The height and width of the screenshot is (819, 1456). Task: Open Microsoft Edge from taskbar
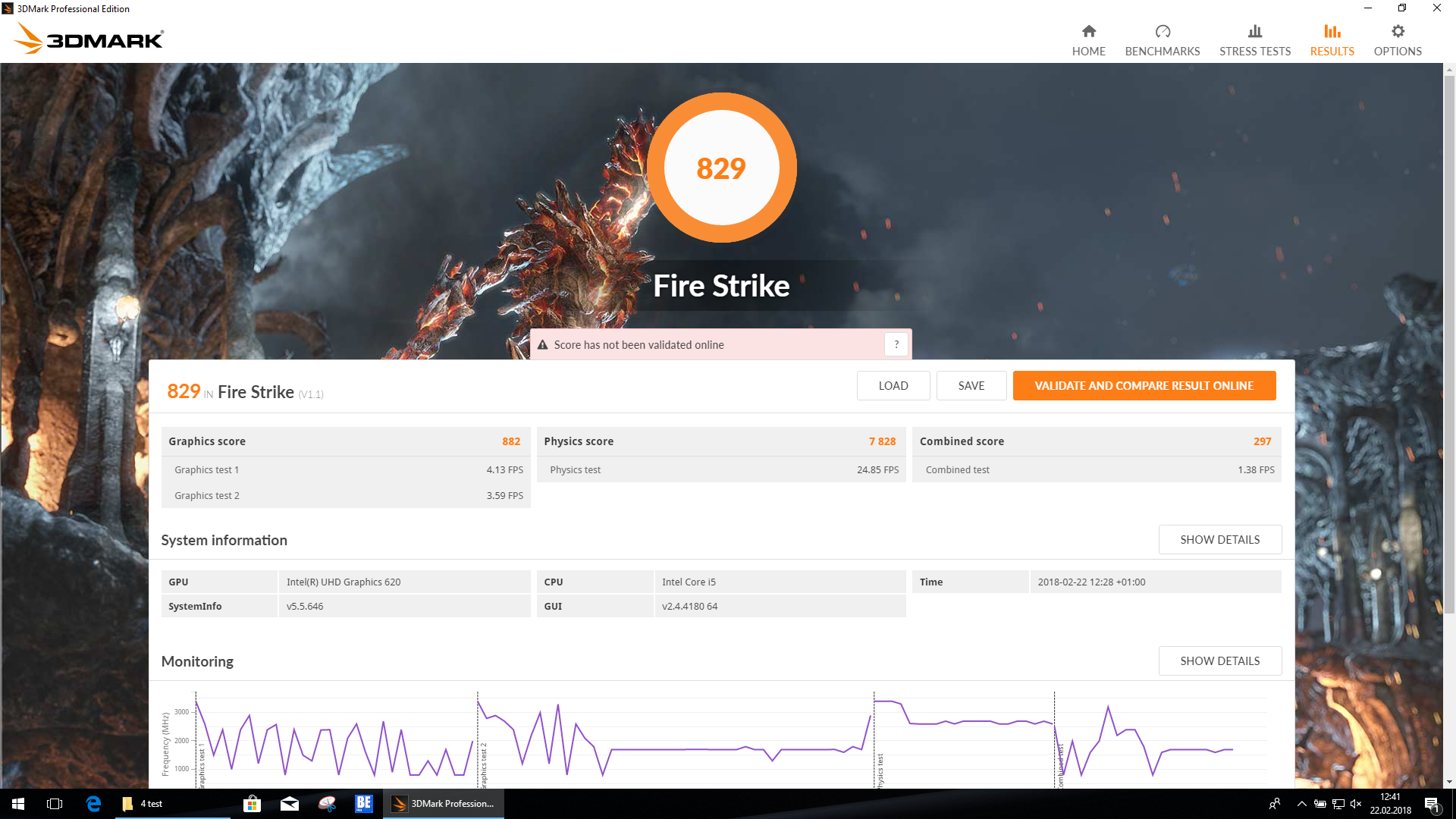[x=93, y=804]
